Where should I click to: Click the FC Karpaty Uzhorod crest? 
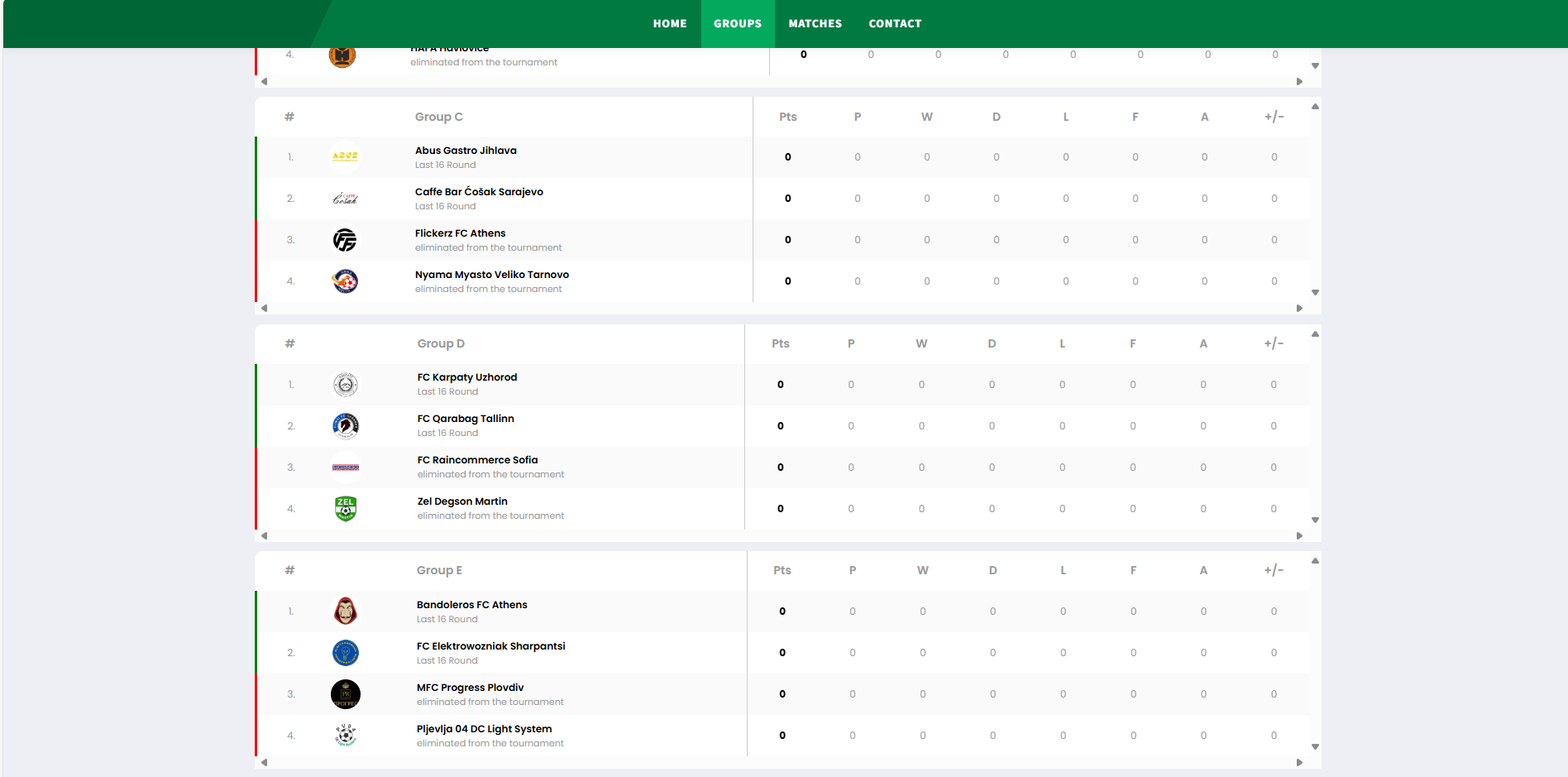tap(346, 384)
